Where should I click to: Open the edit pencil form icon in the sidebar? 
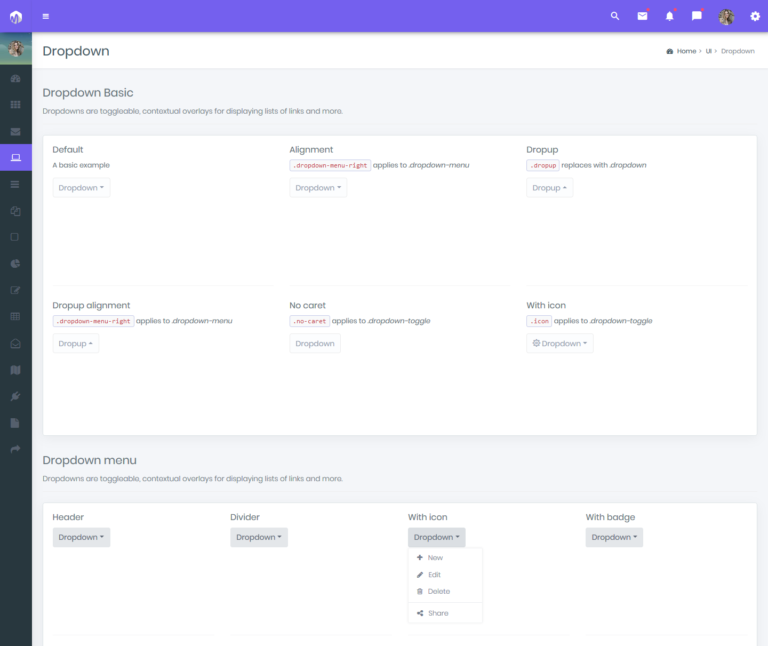point(16,290)
